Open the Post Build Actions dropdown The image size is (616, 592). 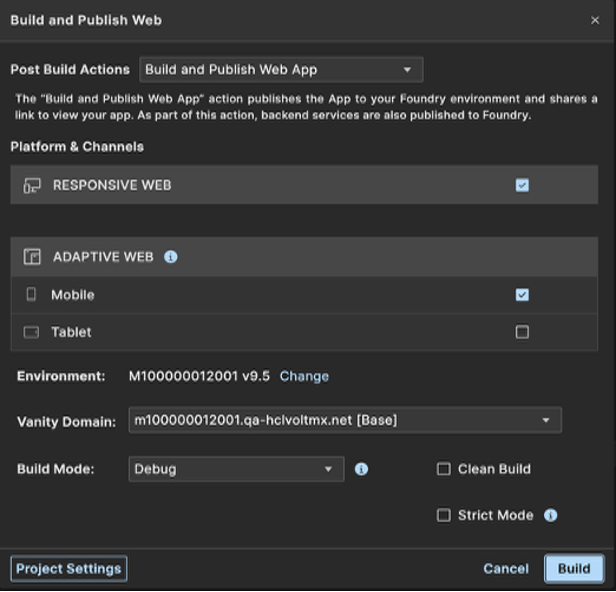tap(281, 70)
